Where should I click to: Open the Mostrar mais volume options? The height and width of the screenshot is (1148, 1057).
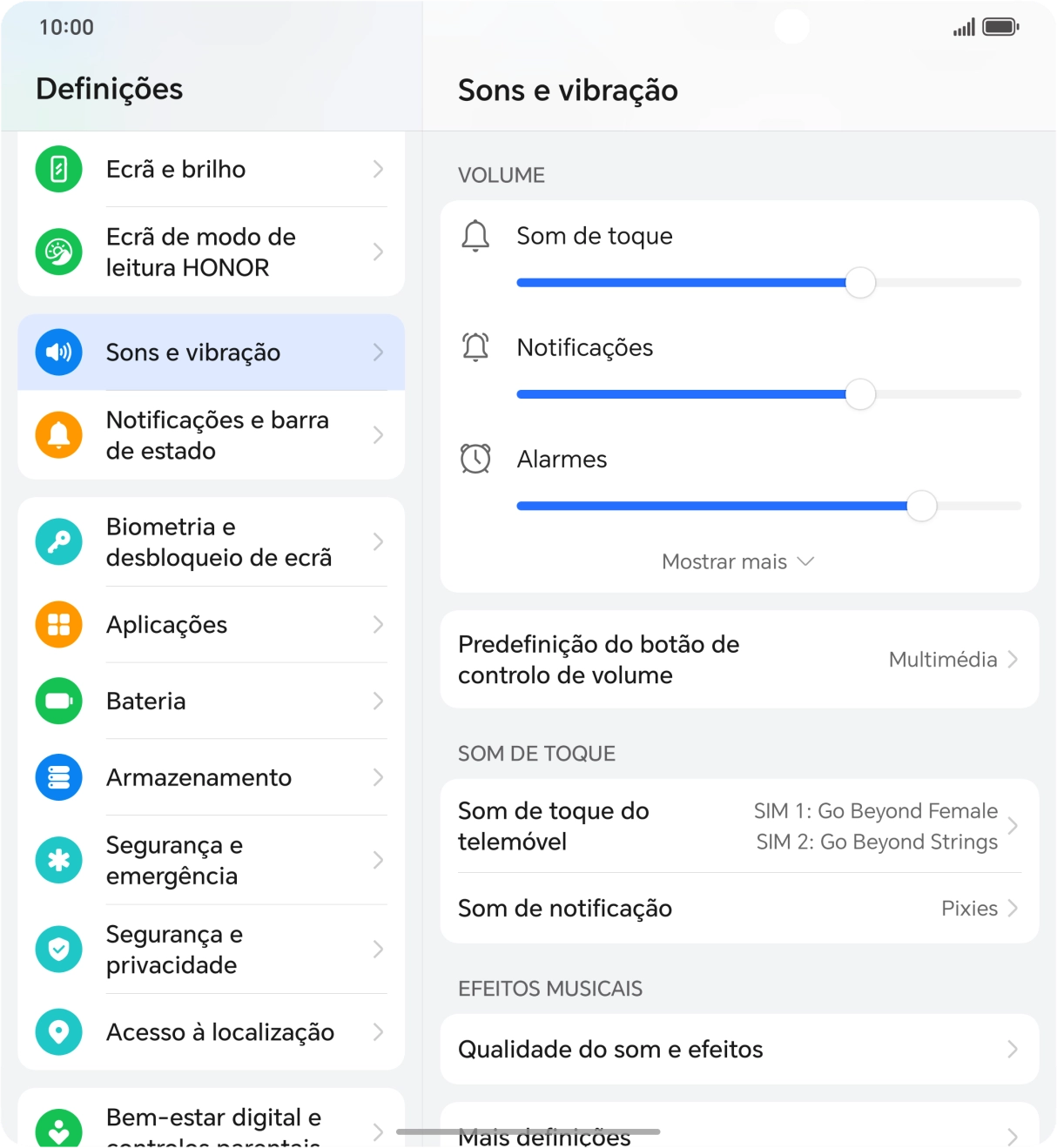point(737,561)
